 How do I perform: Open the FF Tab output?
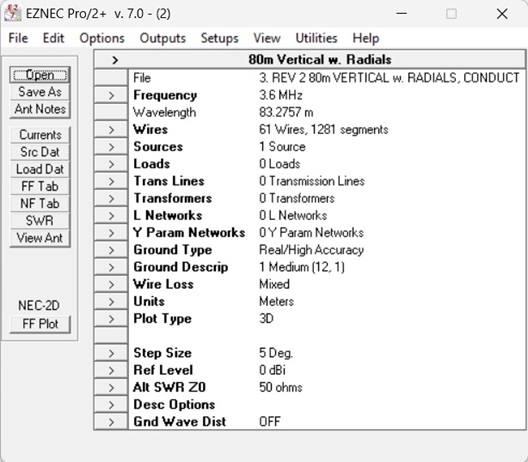(x=40, y=186)
